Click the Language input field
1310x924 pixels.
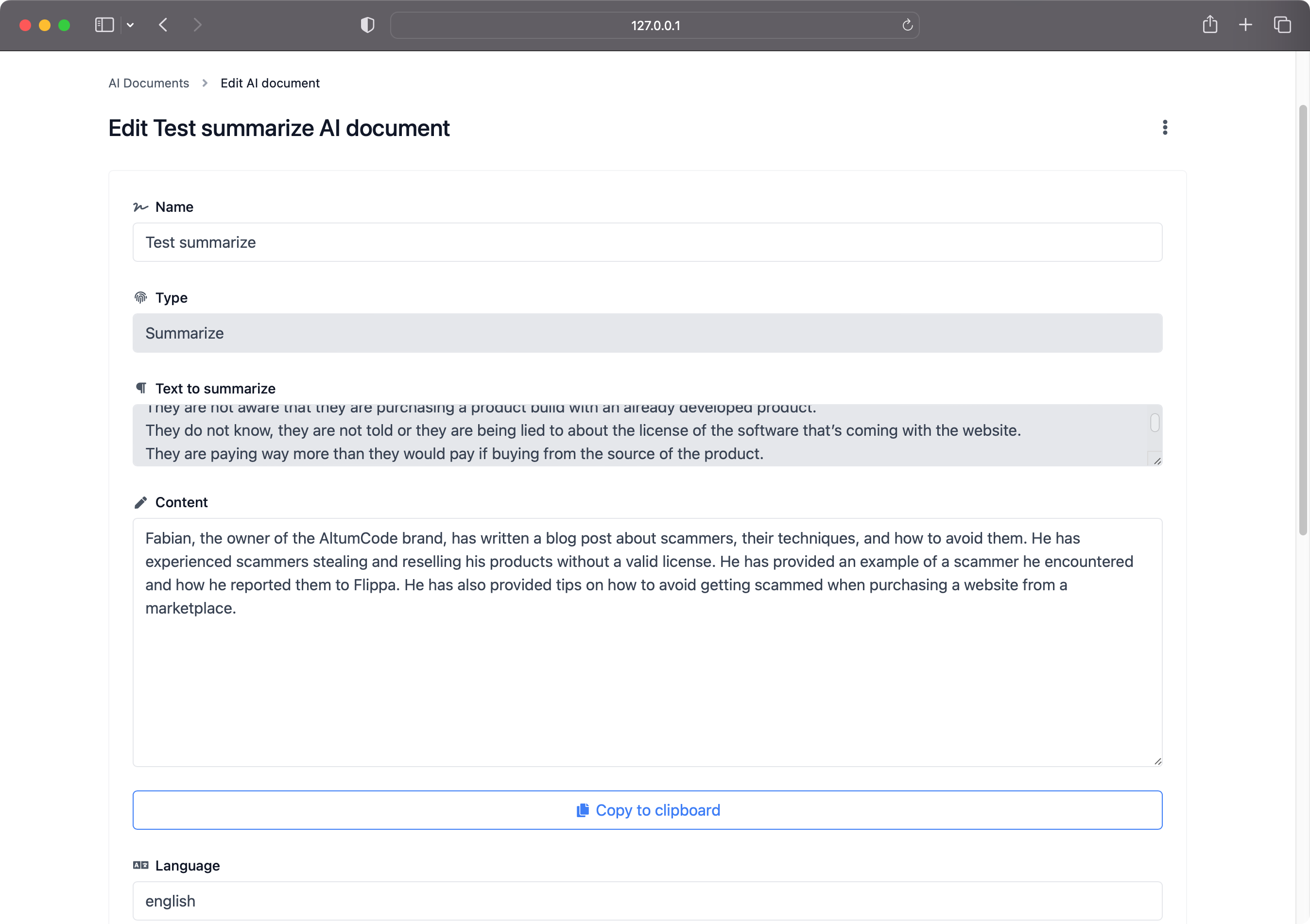point(647,901)
